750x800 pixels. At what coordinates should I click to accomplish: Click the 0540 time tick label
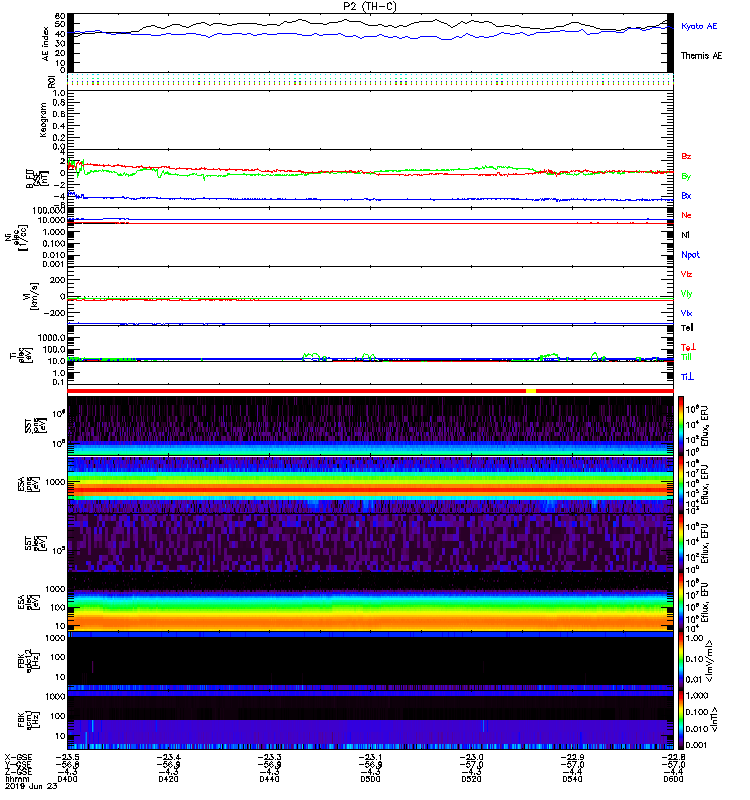(572, 779)
